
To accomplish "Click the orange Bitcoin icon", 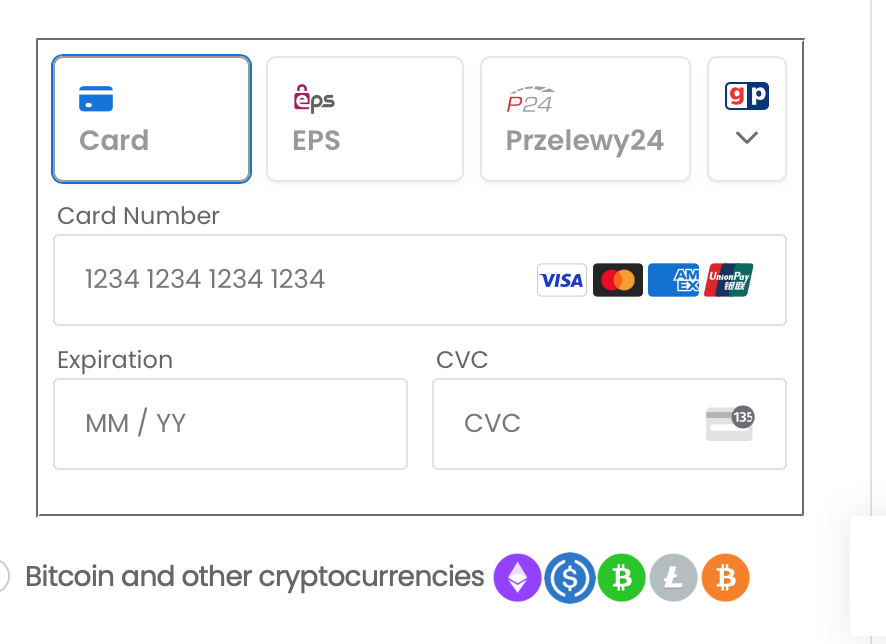I will click(x=725, y=578).
